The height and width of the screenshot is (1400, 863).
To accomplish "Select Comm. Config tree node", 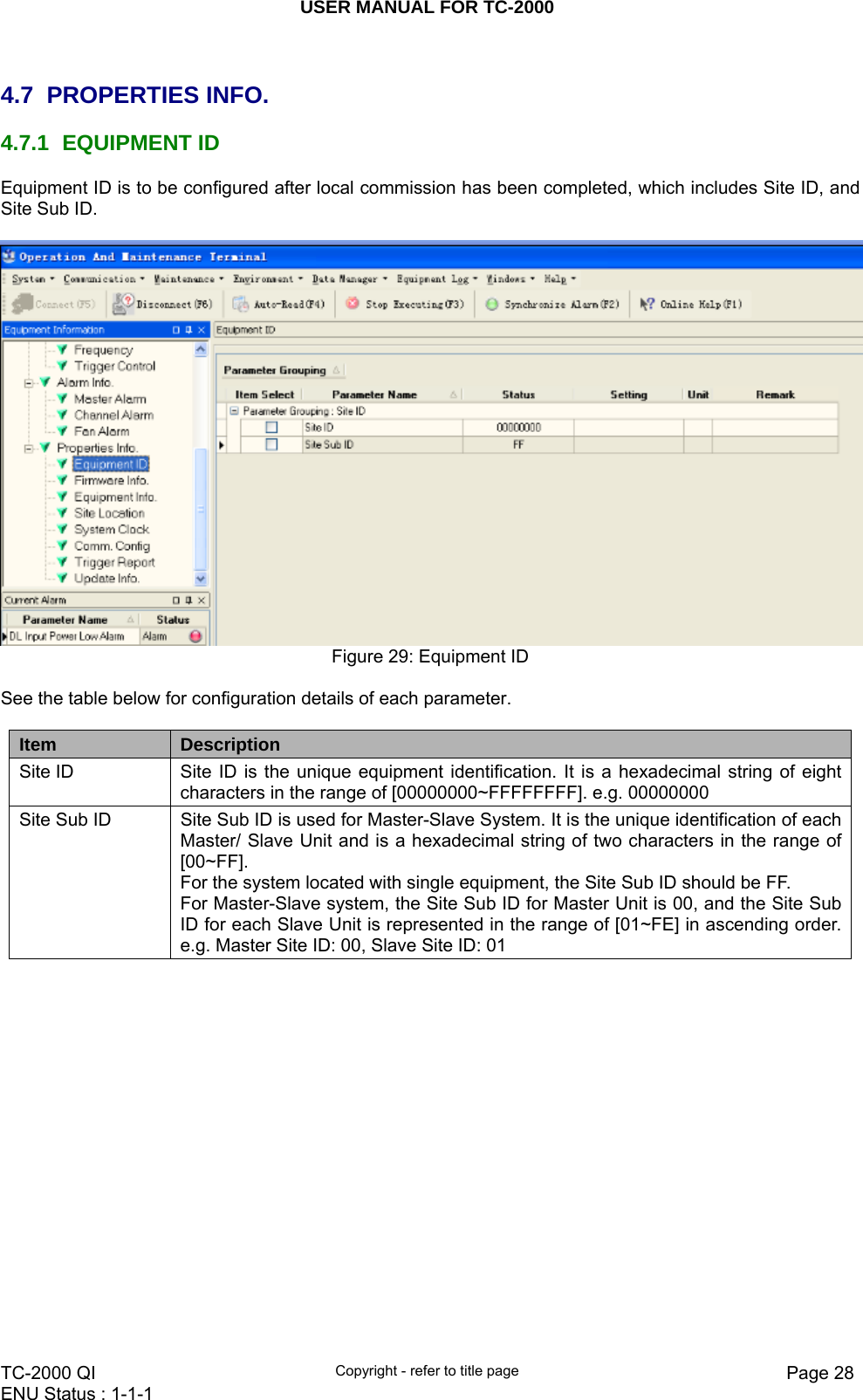I will [112, 546].
